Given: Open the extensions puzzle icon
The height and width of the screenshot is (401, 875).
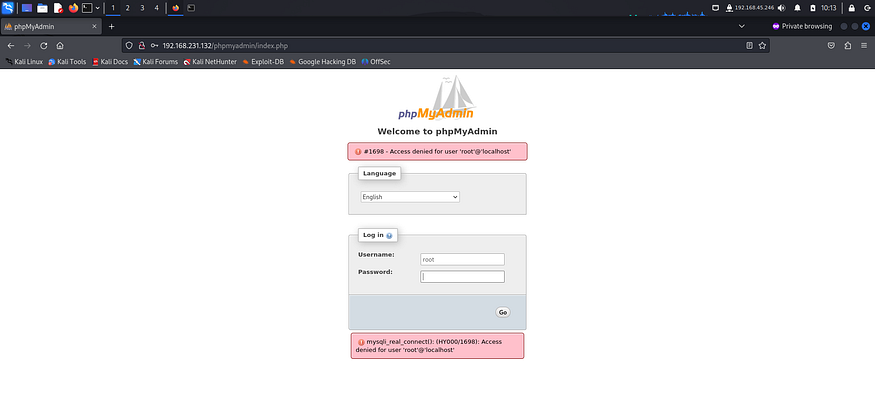Looking at the screenshot, I should (848, 46).
